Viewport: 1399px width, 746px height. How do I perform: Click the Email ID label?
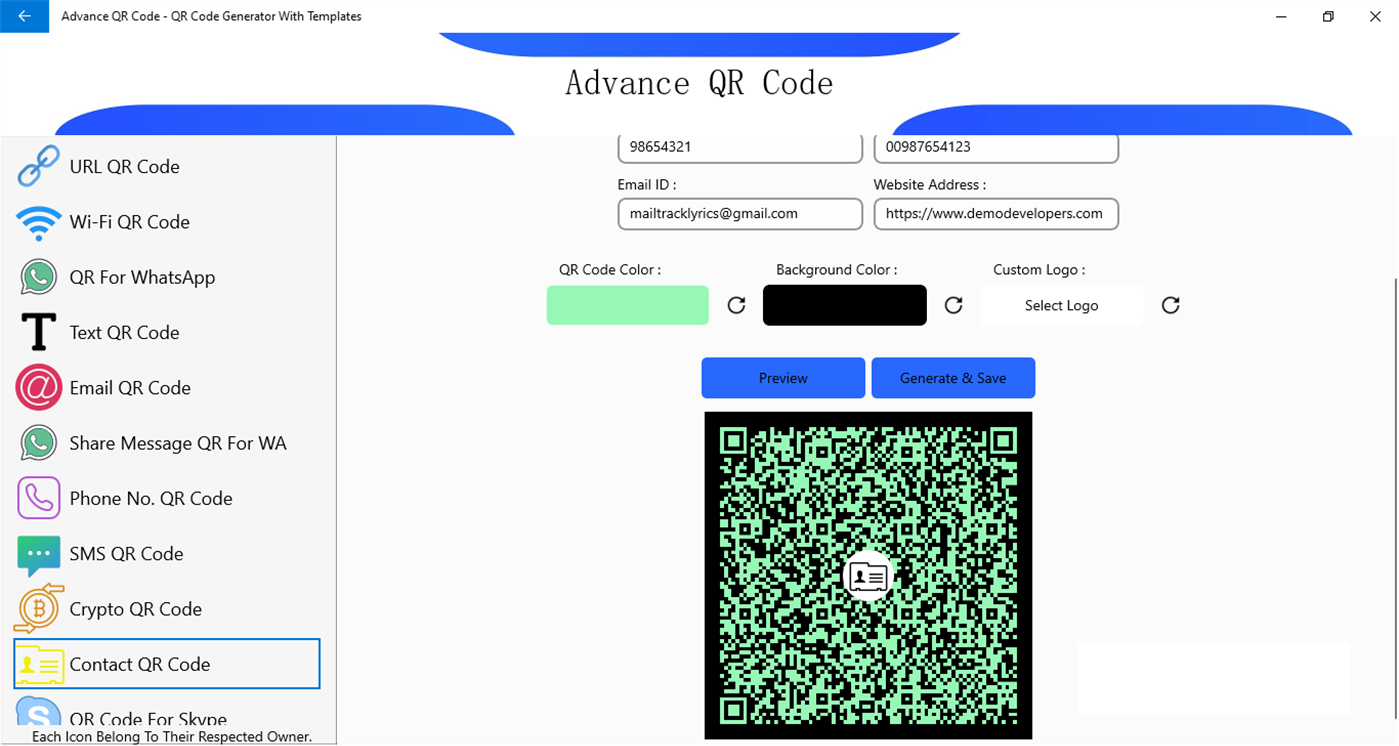[x=647, y=185]
